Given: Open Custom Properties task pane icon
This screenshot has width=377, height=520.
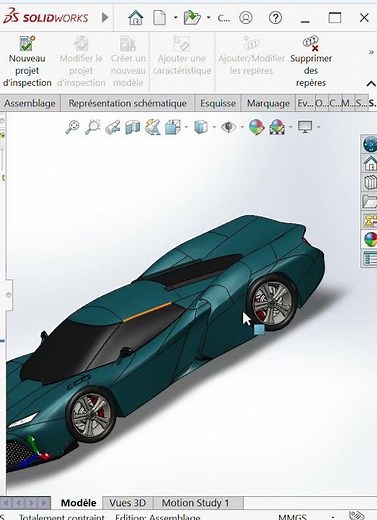Looking at the screenshot, I should click(x=370, y=258).
